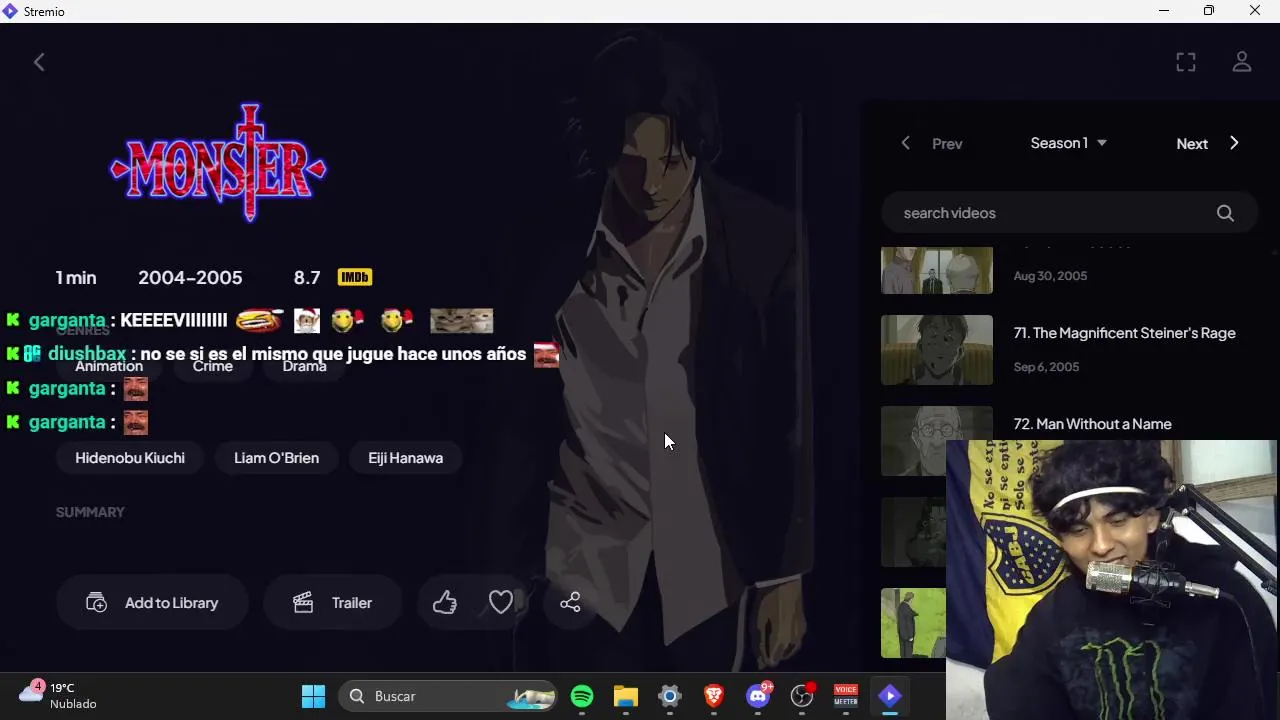This screenshot has width=1280, height=720.
Task: Click Add to Library button
Action: (x=152, y=602)
